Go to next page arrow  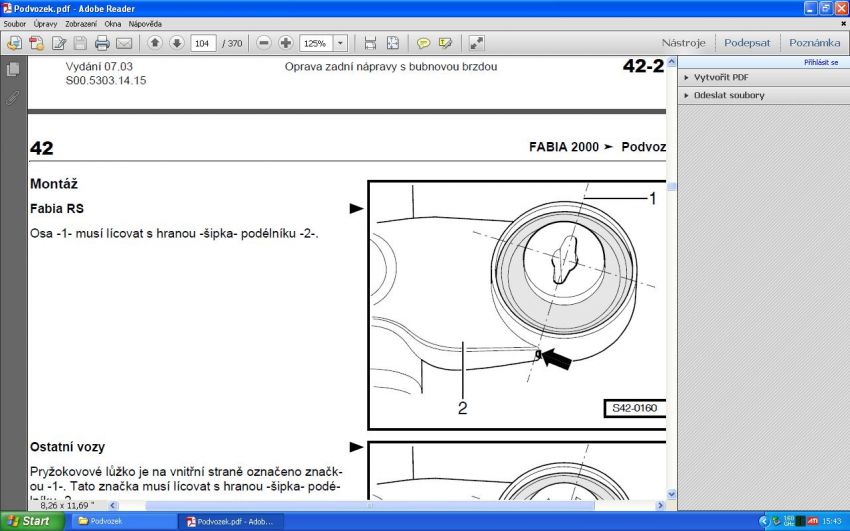click(177, 43)
